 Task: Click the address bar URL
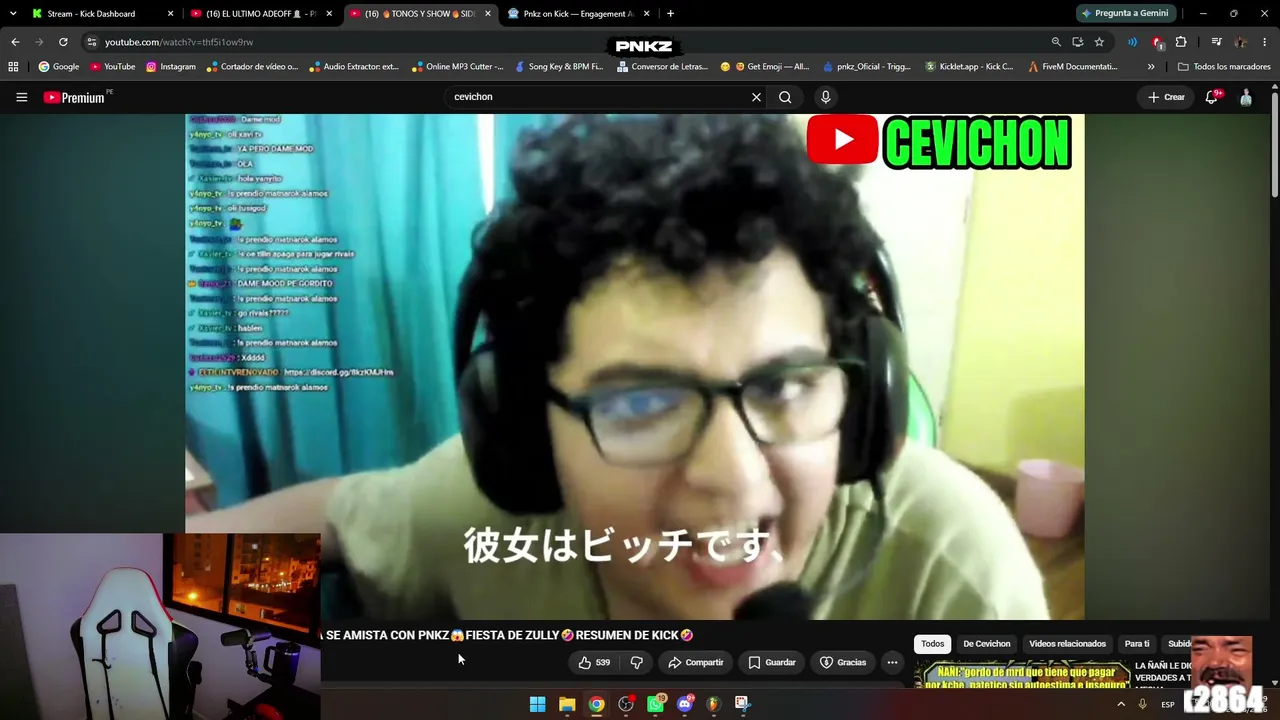click(x=179, y=42)
